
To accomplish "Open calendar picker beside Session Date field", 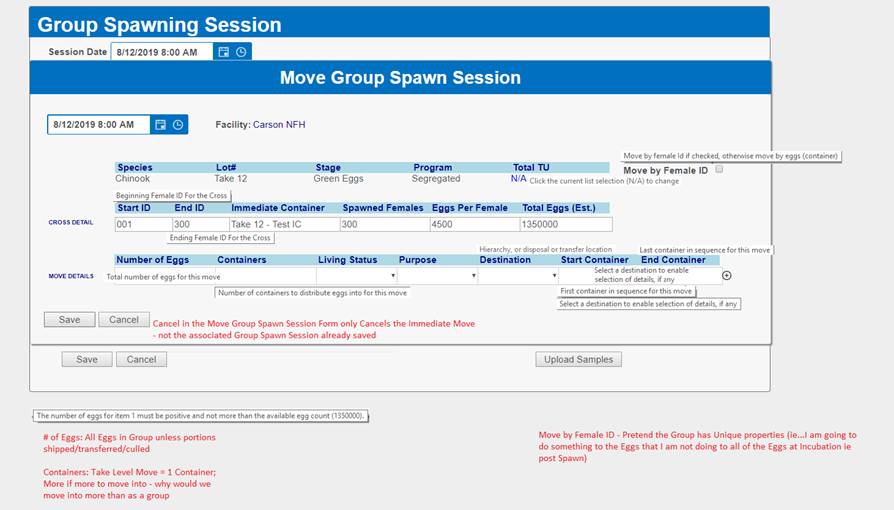I will pyautogui.click(x=224, y=52).
